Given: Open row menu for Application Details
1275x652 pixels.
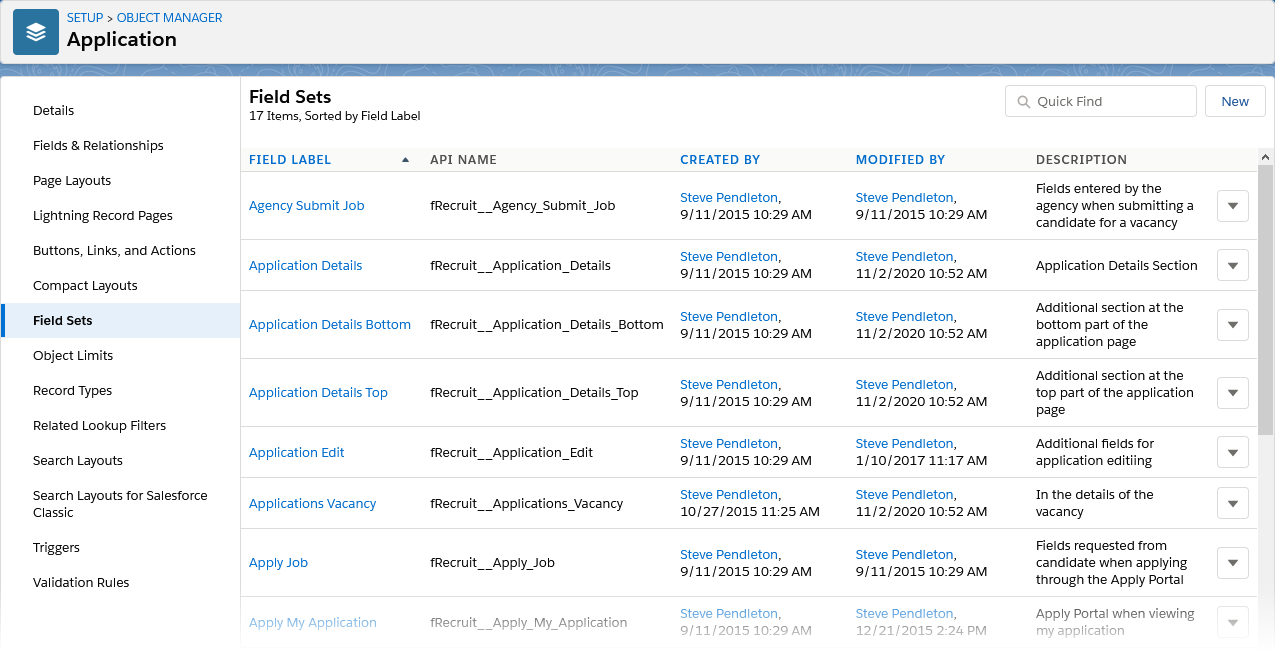Looking at the screenshot, I should click(1232, 266).
